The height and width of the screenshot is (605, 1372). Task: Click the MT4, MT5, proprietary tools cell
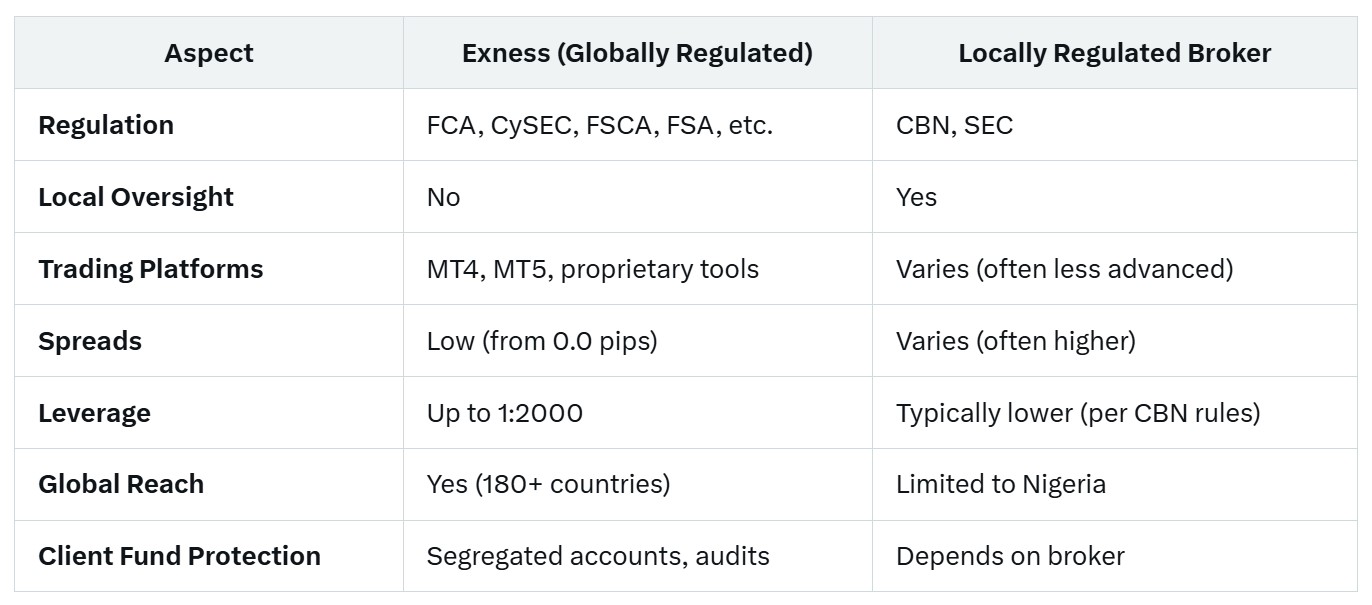[593, 269]
